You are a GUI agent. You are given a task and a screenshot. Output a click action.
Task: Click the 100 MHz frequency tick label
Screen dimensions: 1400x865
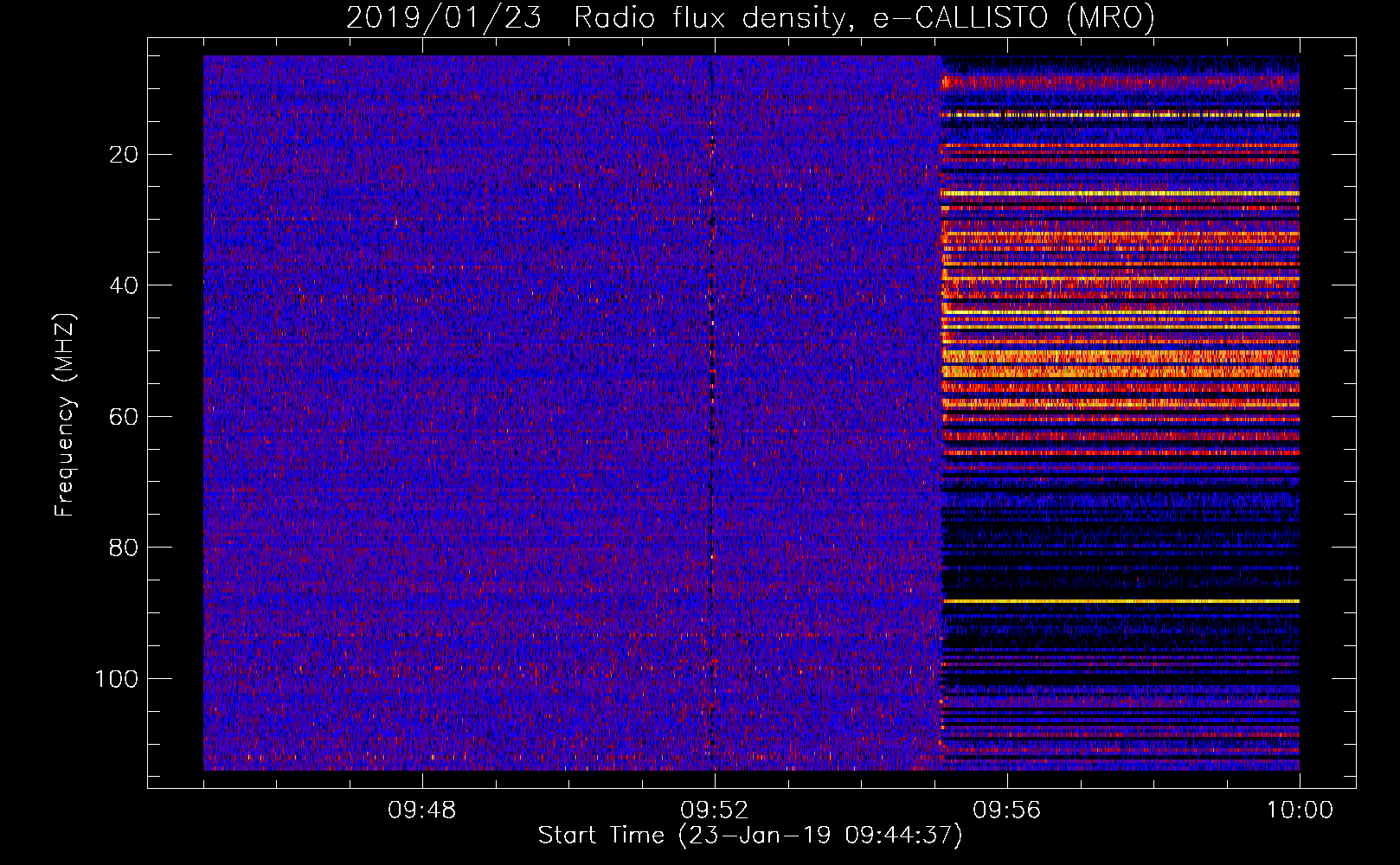click(x=117, y=679)
